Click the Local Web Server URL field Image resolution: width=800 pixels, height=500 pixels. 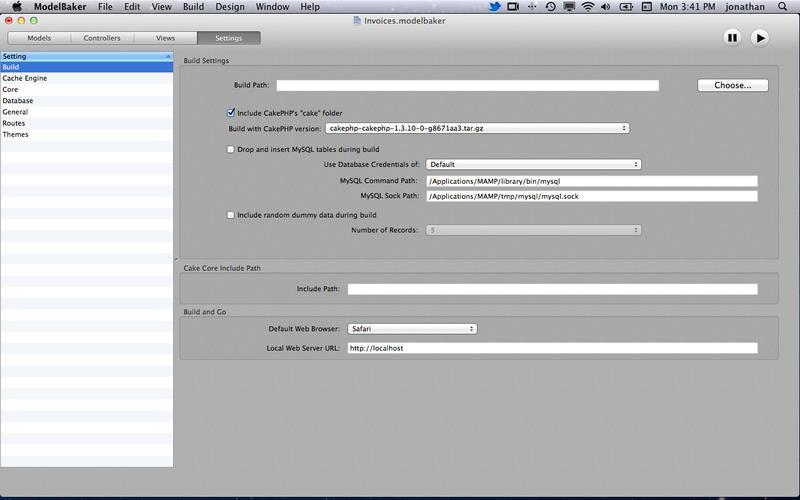(551, 348)
